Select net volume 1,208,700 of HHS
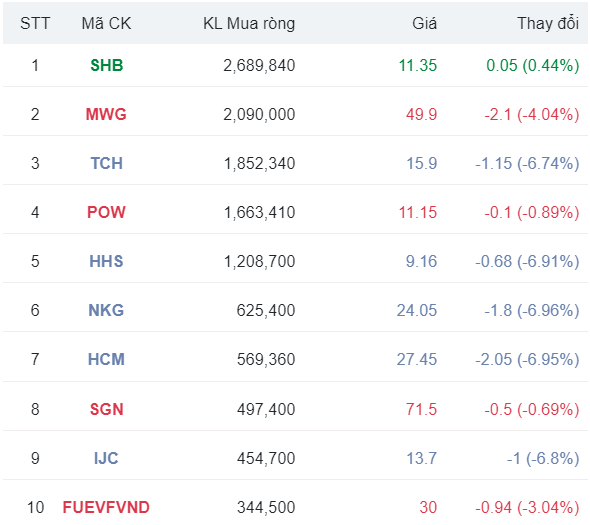590x525 pixels. pos(260,261)
